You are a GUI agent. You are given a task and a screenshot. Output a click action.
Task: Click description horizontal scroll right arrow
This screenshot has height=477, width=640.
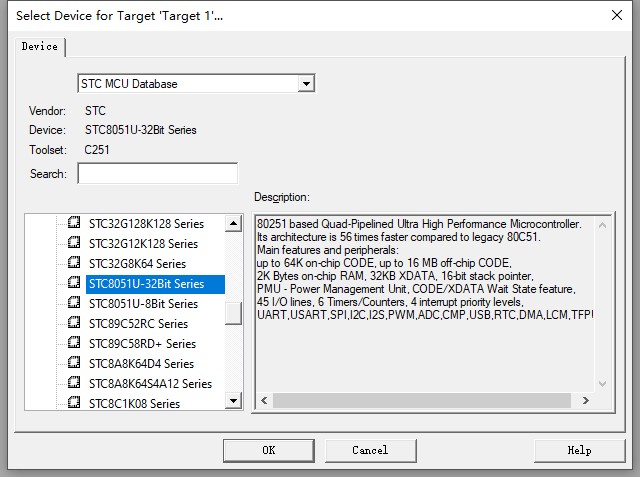pyautogui.click(x=585, y=400)
